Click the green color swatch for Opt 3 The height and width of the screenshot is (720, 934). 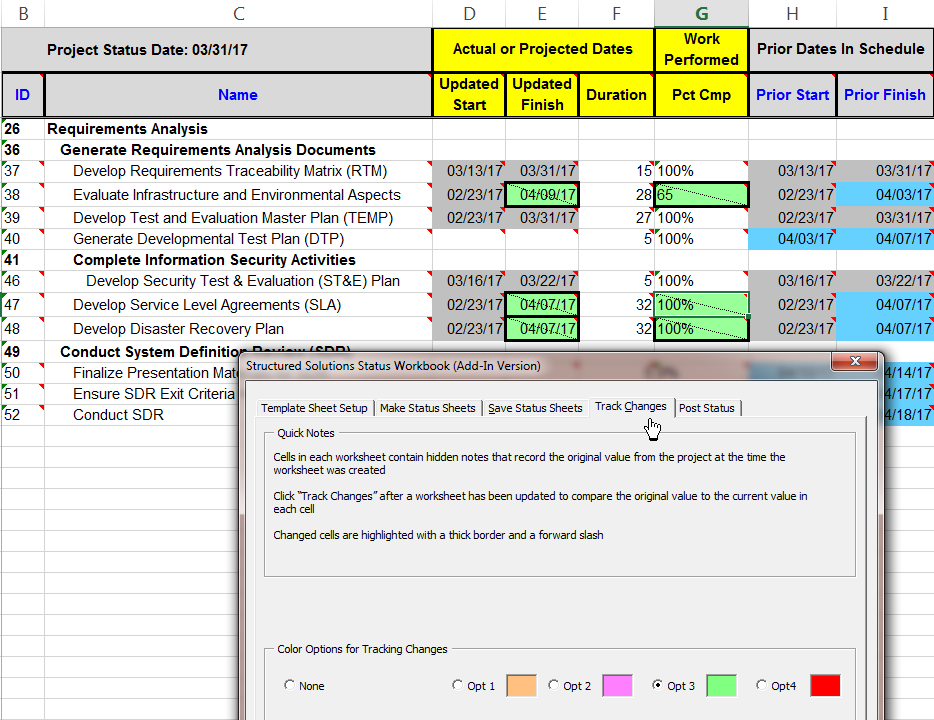point(721,685)
